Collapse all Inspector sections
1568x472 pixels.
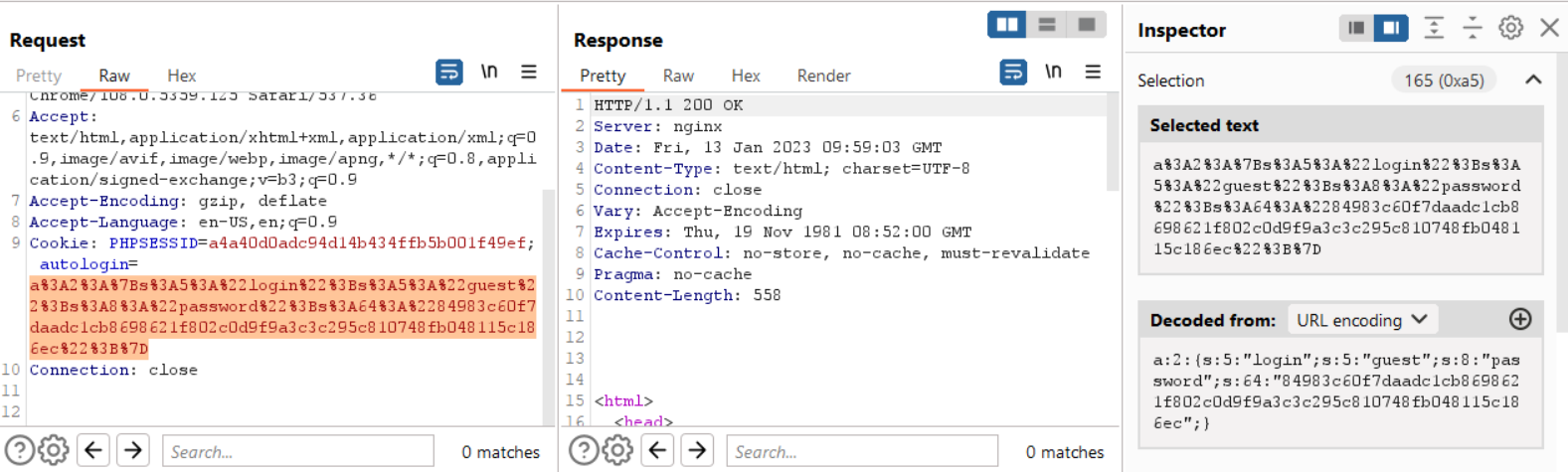tap(1472, 28)
